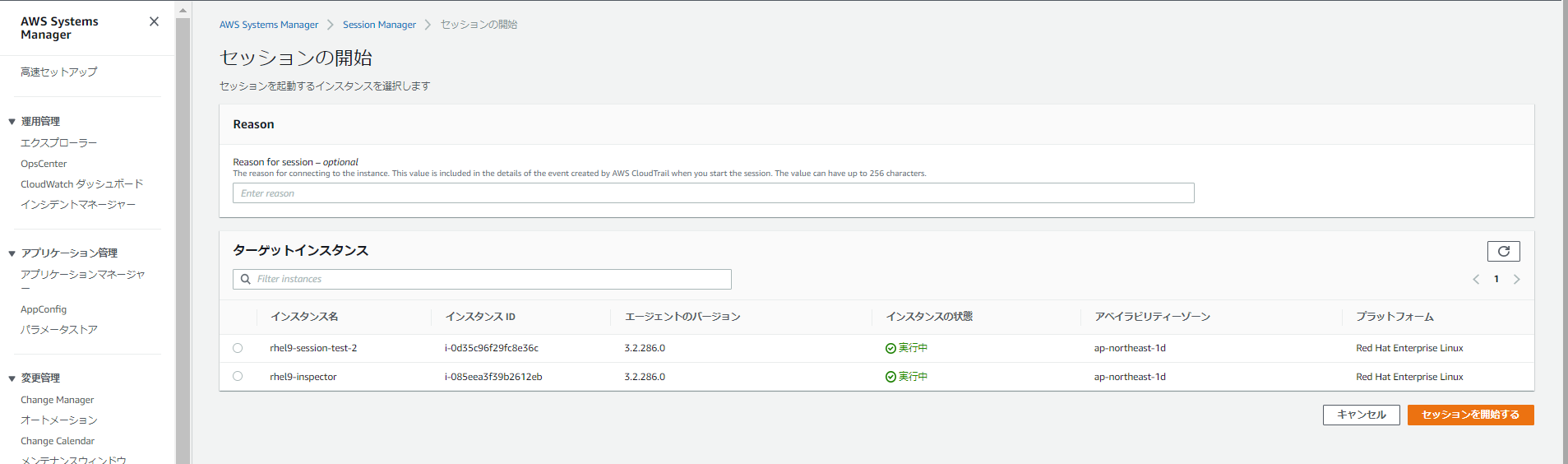Open Session Manager breadcrumb link
Viewport: 1568px width, 464px height.
click(x=379, y=25)
